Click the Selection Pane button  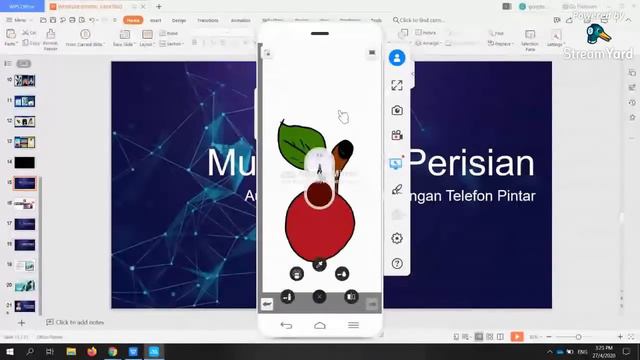pos(530,40)
